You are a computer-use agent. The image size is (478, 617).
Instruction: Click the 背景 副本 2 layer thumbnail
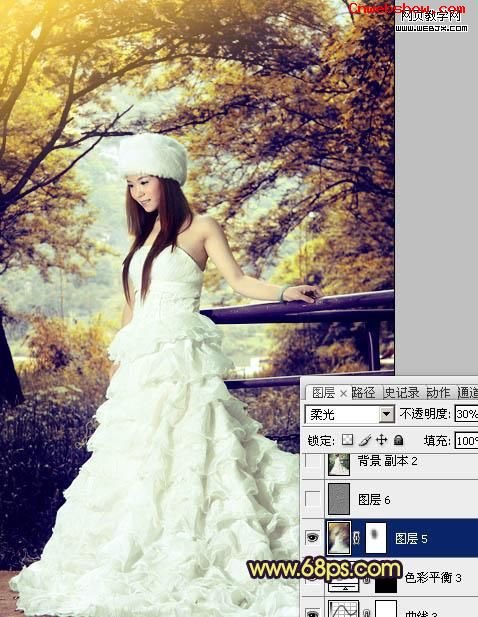point(339,464)
